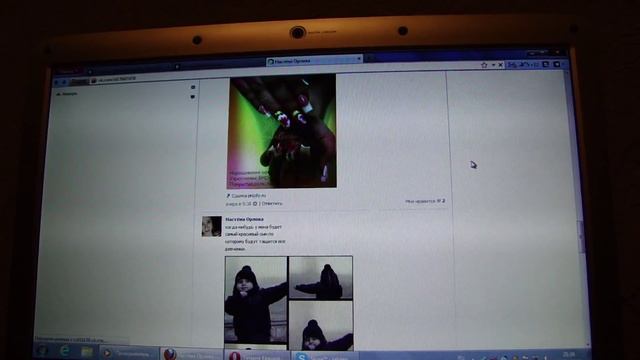Image resolution: width=640 pixels, height=360 pixels.
Task: Switch to the media player taskbar button
Action: (x=128, y=353)
